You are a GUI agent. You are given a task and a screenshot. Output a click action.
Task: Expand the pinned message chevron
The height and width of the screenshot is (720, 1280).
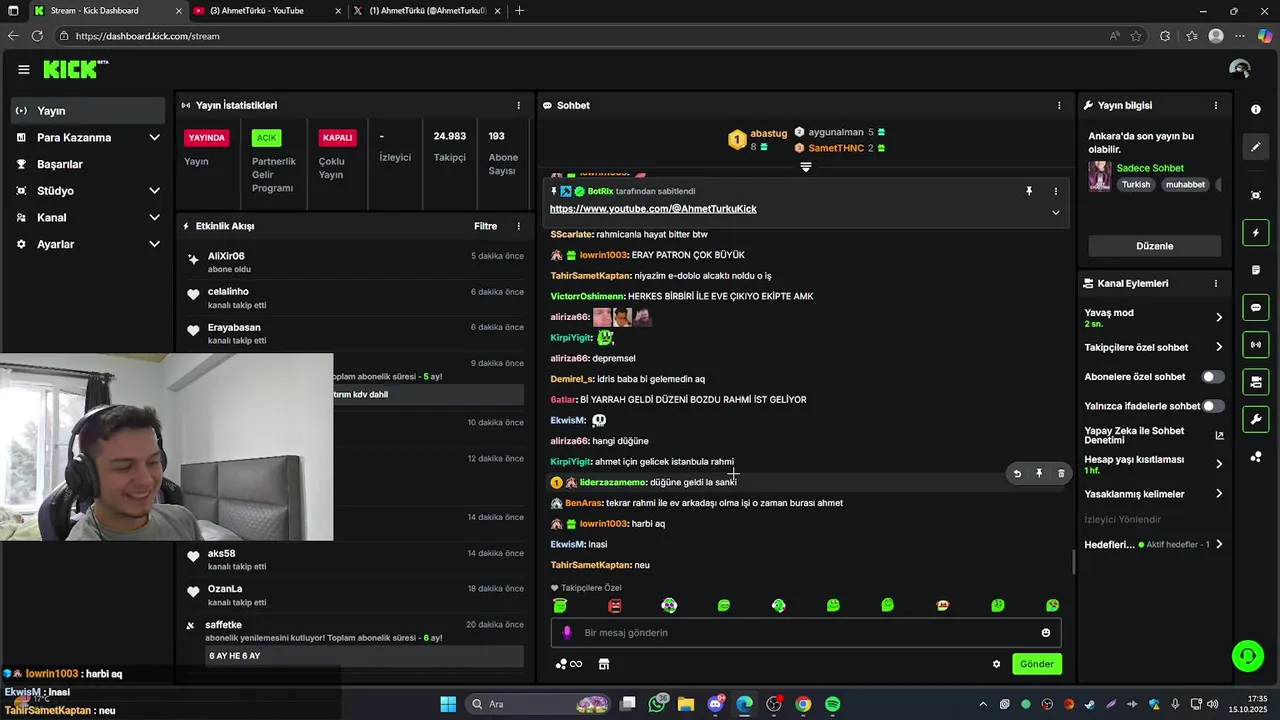click(1055, 212)
